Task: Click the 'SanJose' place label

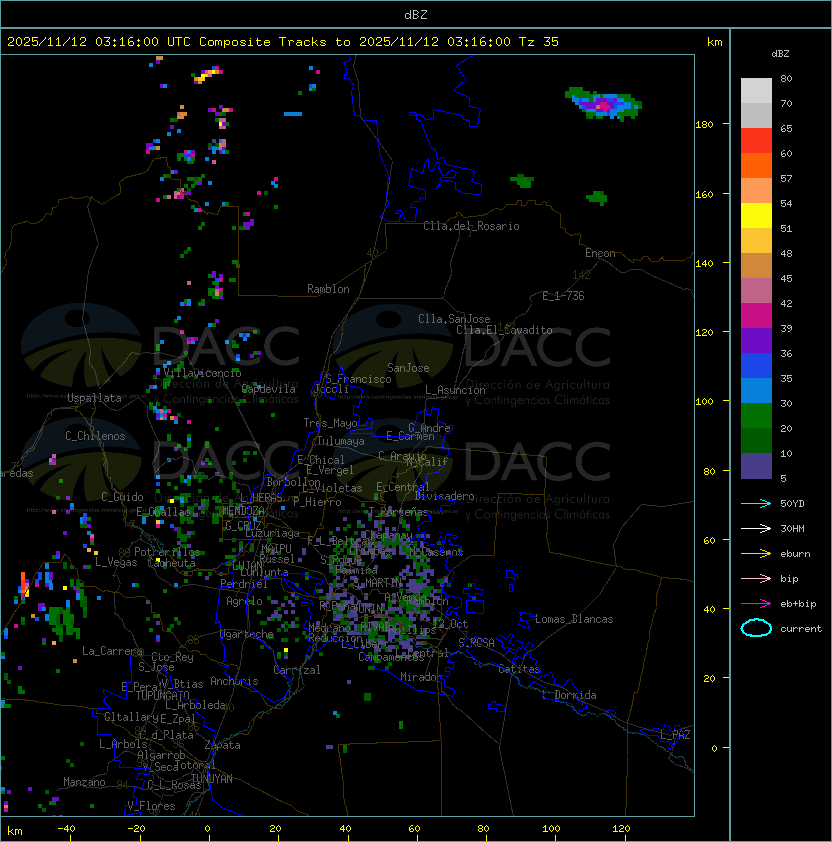Action: [x=408, y=368]
